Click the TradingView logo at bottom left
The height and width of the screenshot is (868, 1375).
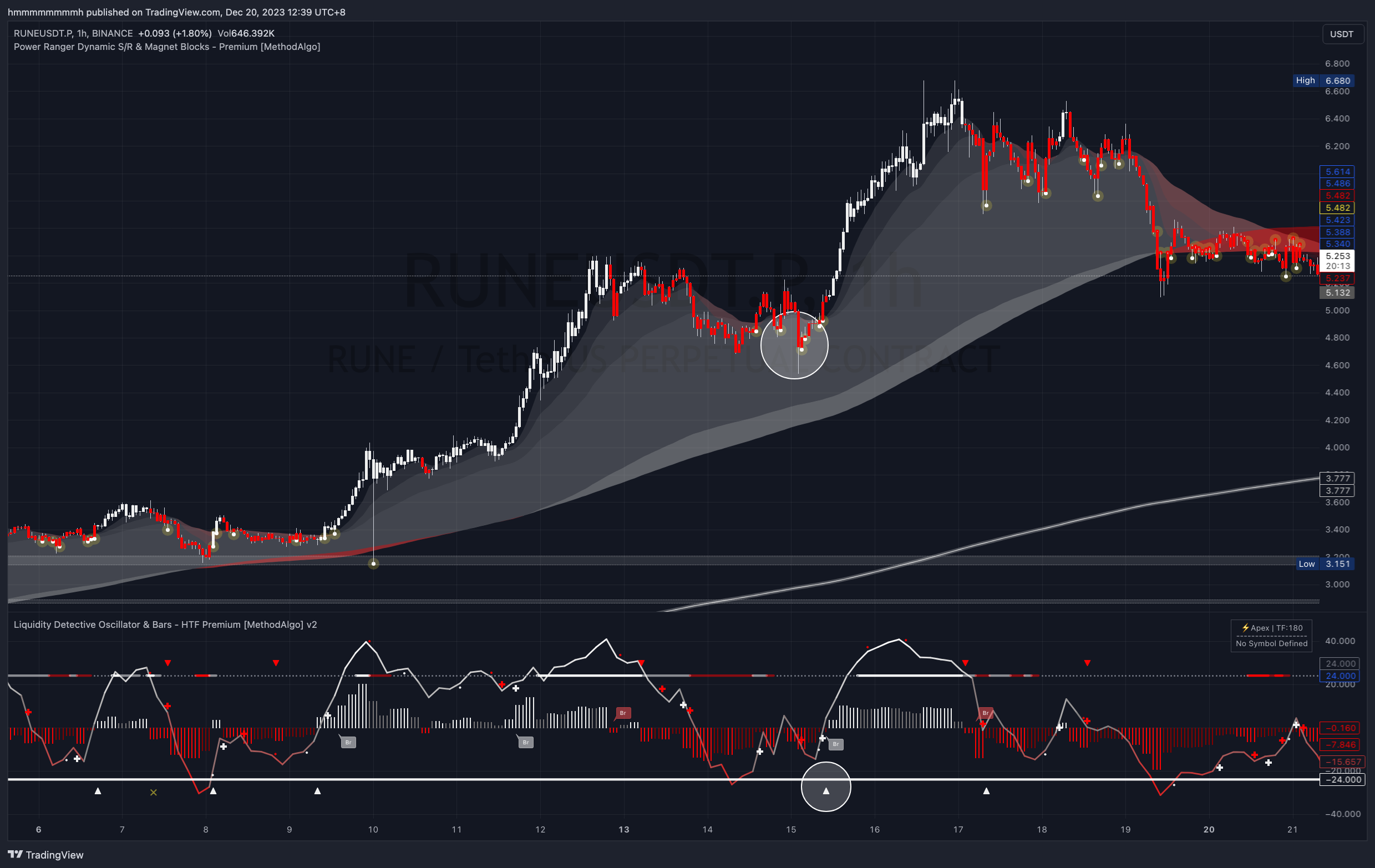[x=45, y=854]
